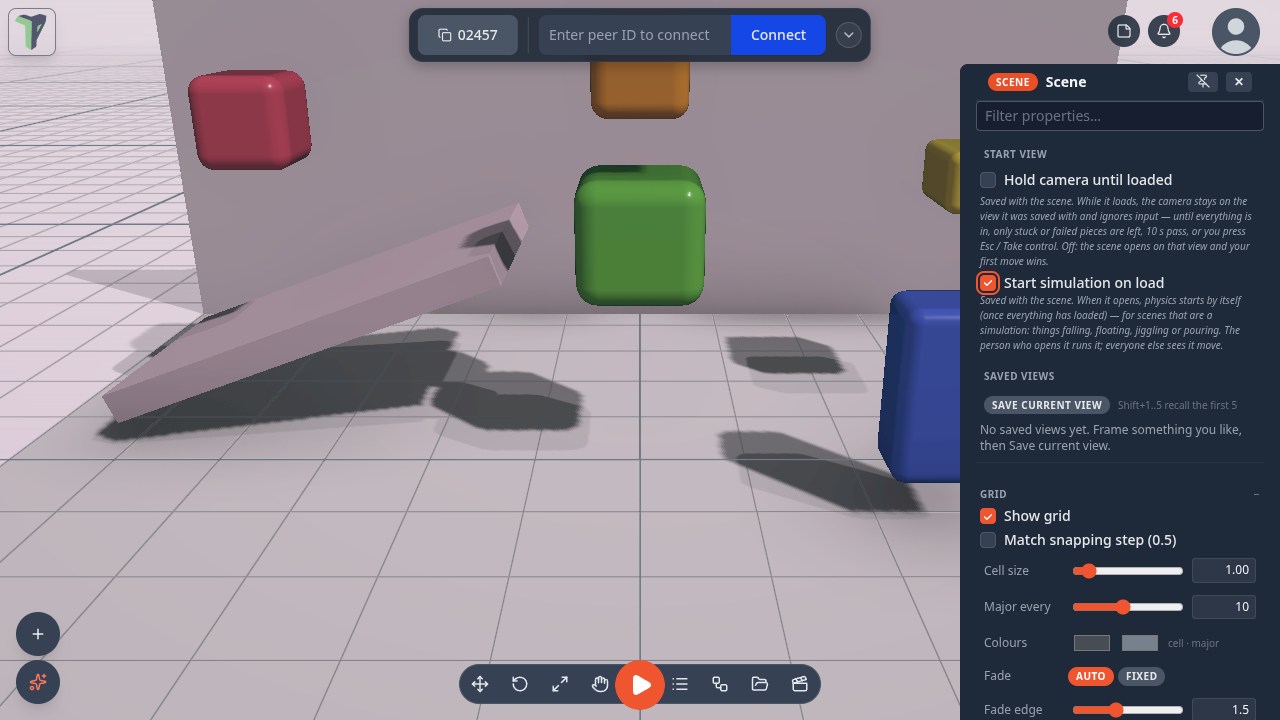Click the Connect button
The height and width of the screenshot is (720, 1280).
(778, 35)
